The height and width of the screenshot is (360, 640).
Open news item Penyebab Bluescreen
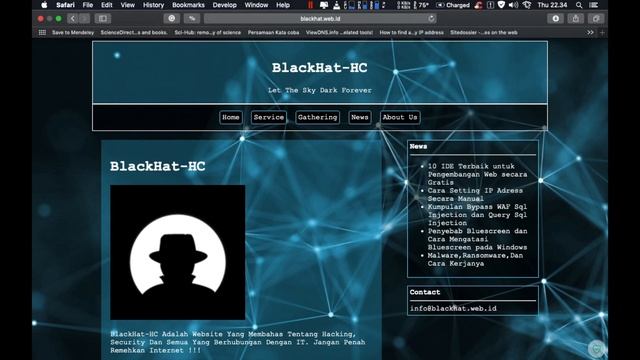pyautogui.click(x=477, y=239)
